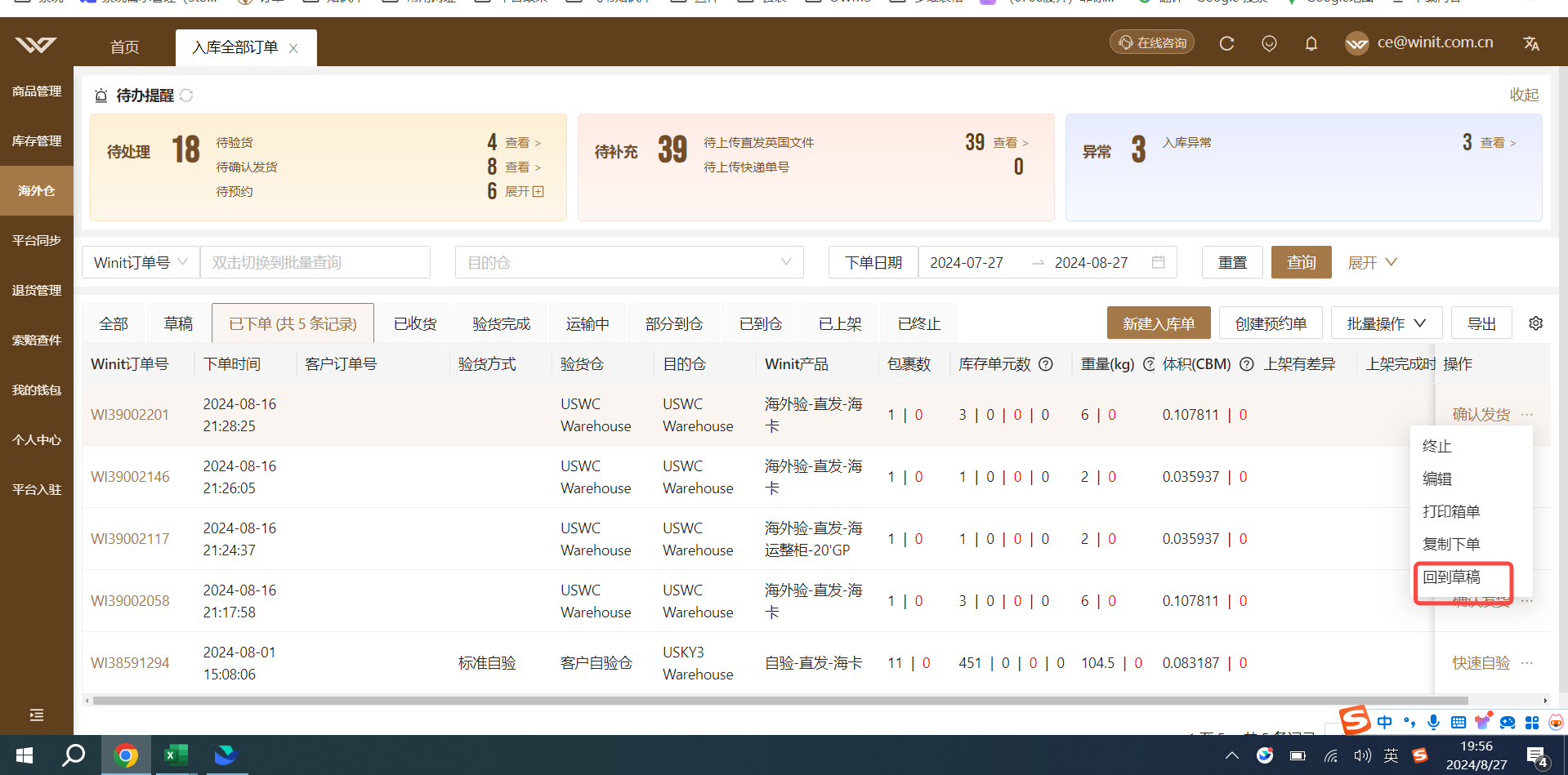This screenshot has width=1568, height=775.
Task: Click the 导出 export button
Action: (1481, 323)
